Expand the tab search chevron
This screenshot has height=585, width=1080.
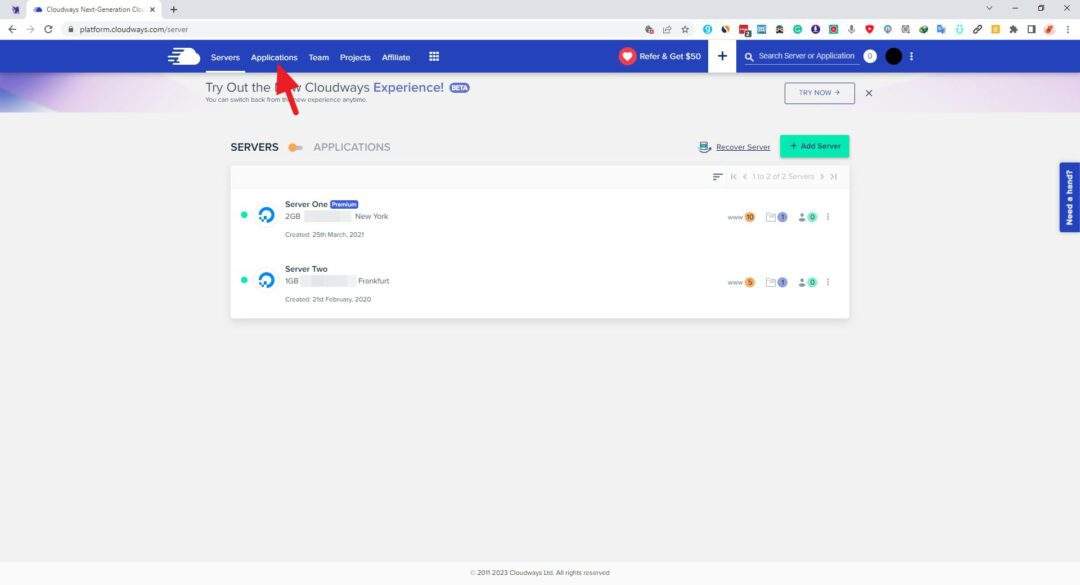989,8
